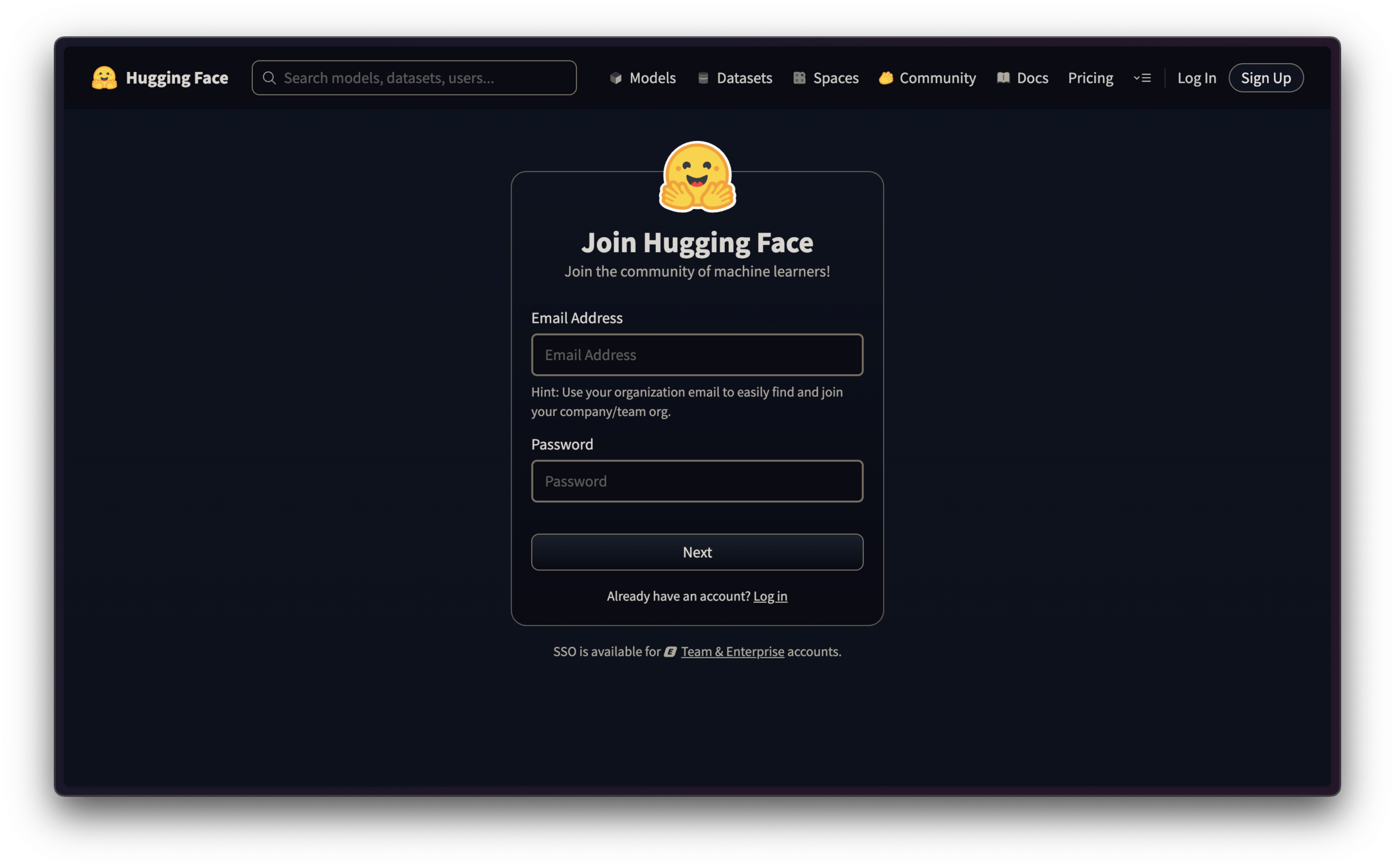Open the Team & Enterprise link
The image size is (1395, 868).
tap(732, 652)
